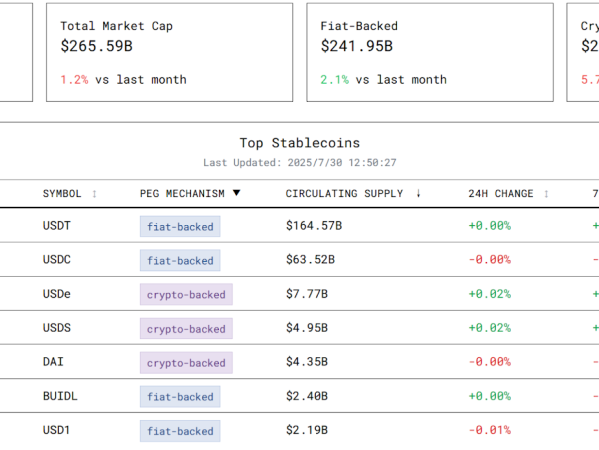Select USD1 symbol in table
Viewport: 599px width, 450px height.
[x=56, y=430]
